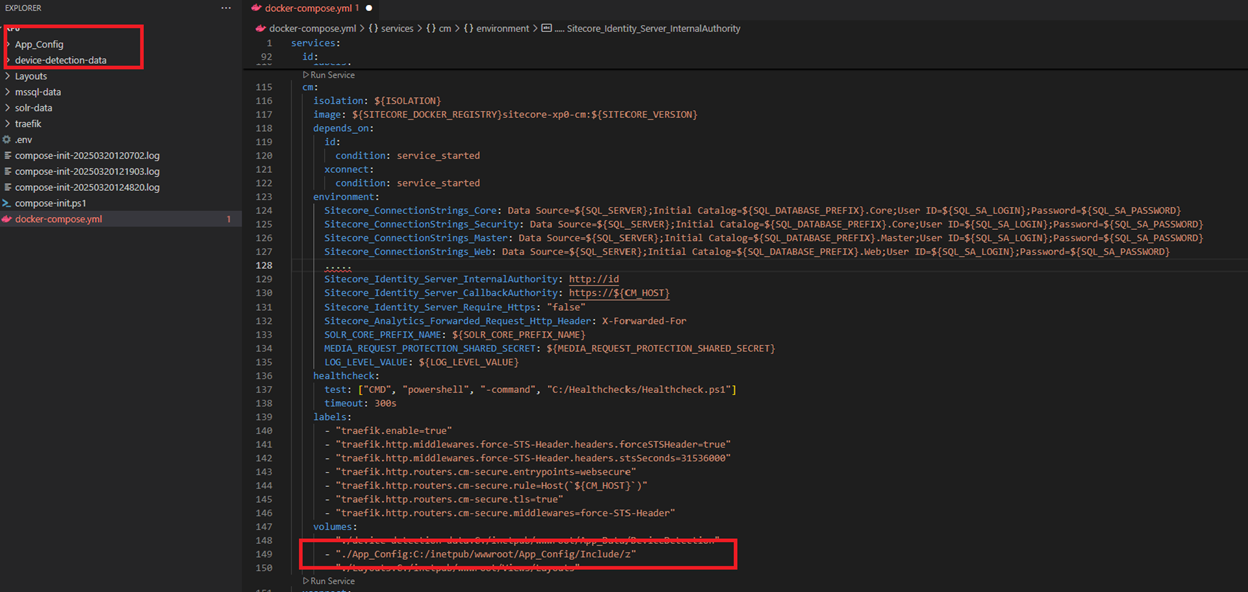The image size is (1248, 592).
Task: Expand the App_Config folder
Action: point(8,44)
